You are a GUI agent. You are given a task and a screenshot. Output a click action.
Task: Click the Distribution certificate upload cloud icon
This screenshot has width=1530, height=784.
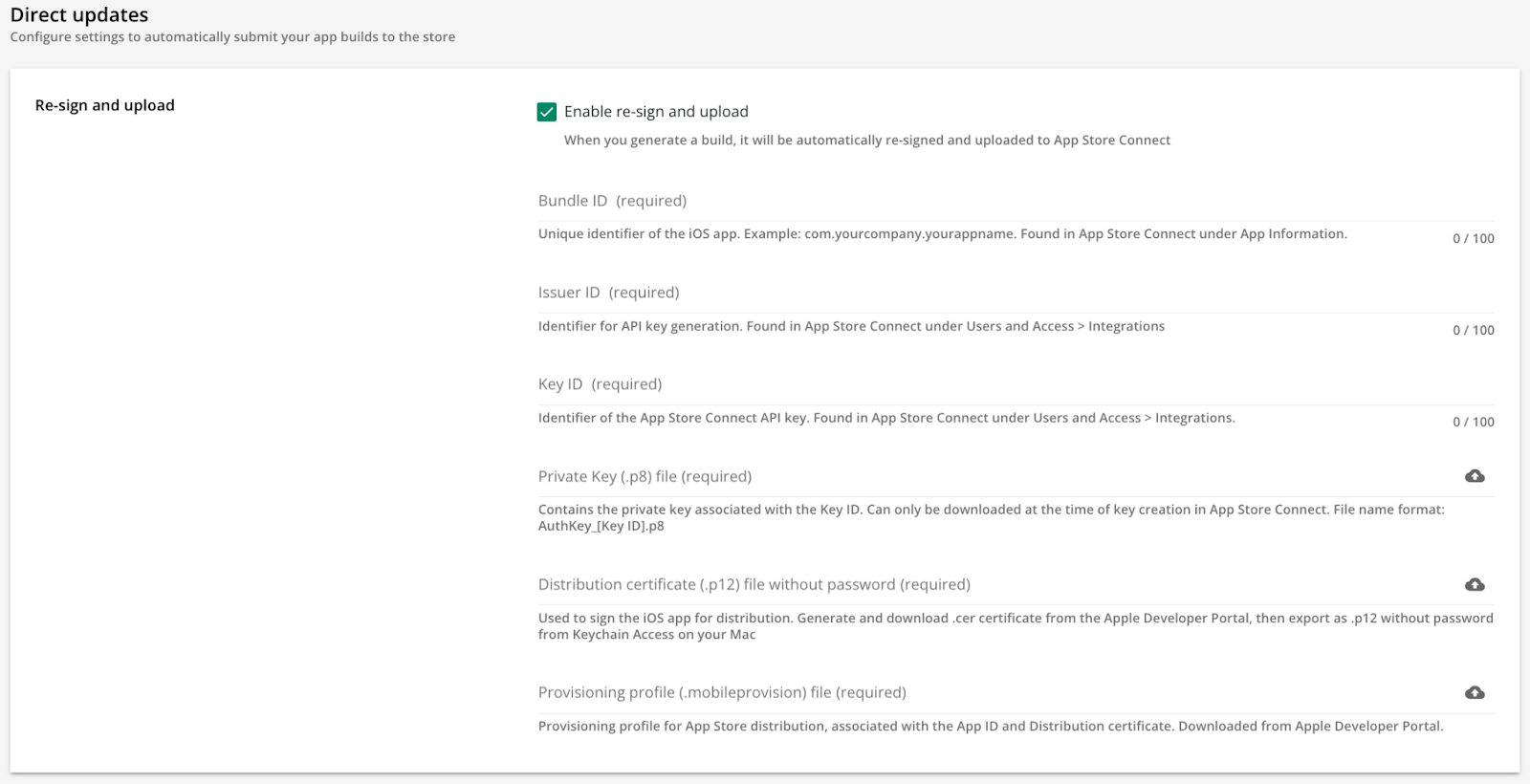point(1475,584)
